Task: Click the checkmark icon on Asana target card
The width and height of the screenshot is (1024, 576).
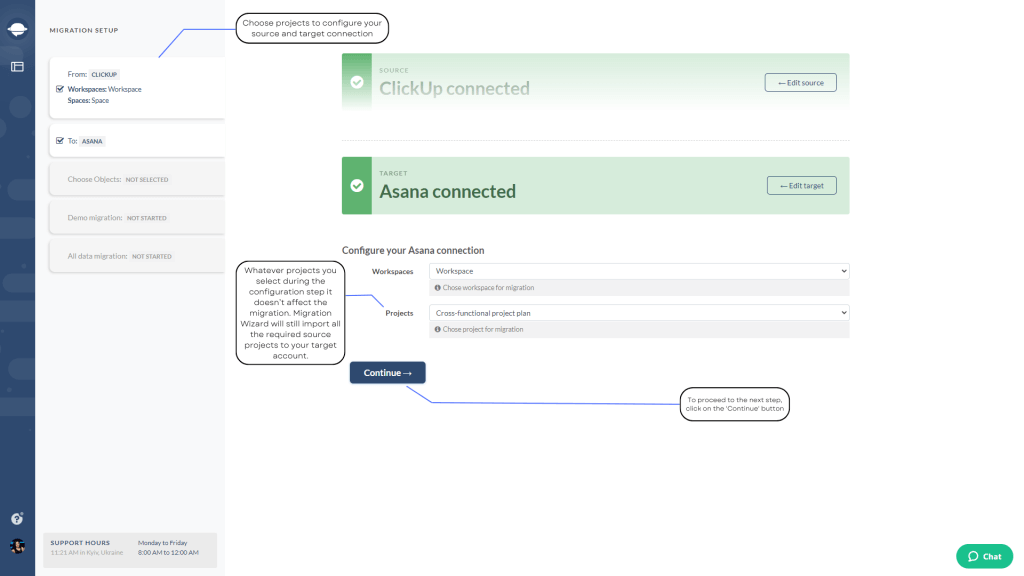Action: pyautogui.click(x=356, y=185)
